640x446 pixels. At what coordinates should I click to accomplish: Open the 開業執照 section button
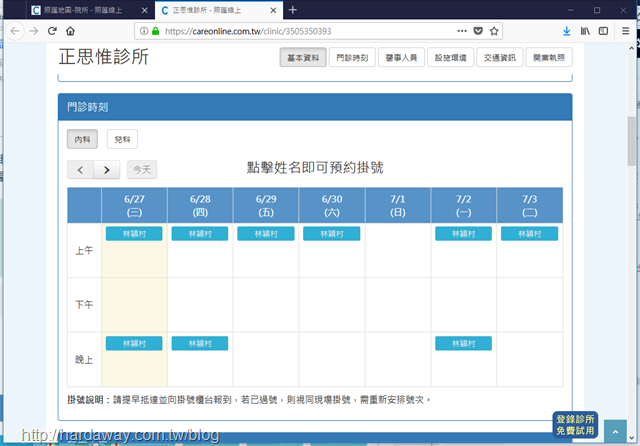tap(549, 58)
